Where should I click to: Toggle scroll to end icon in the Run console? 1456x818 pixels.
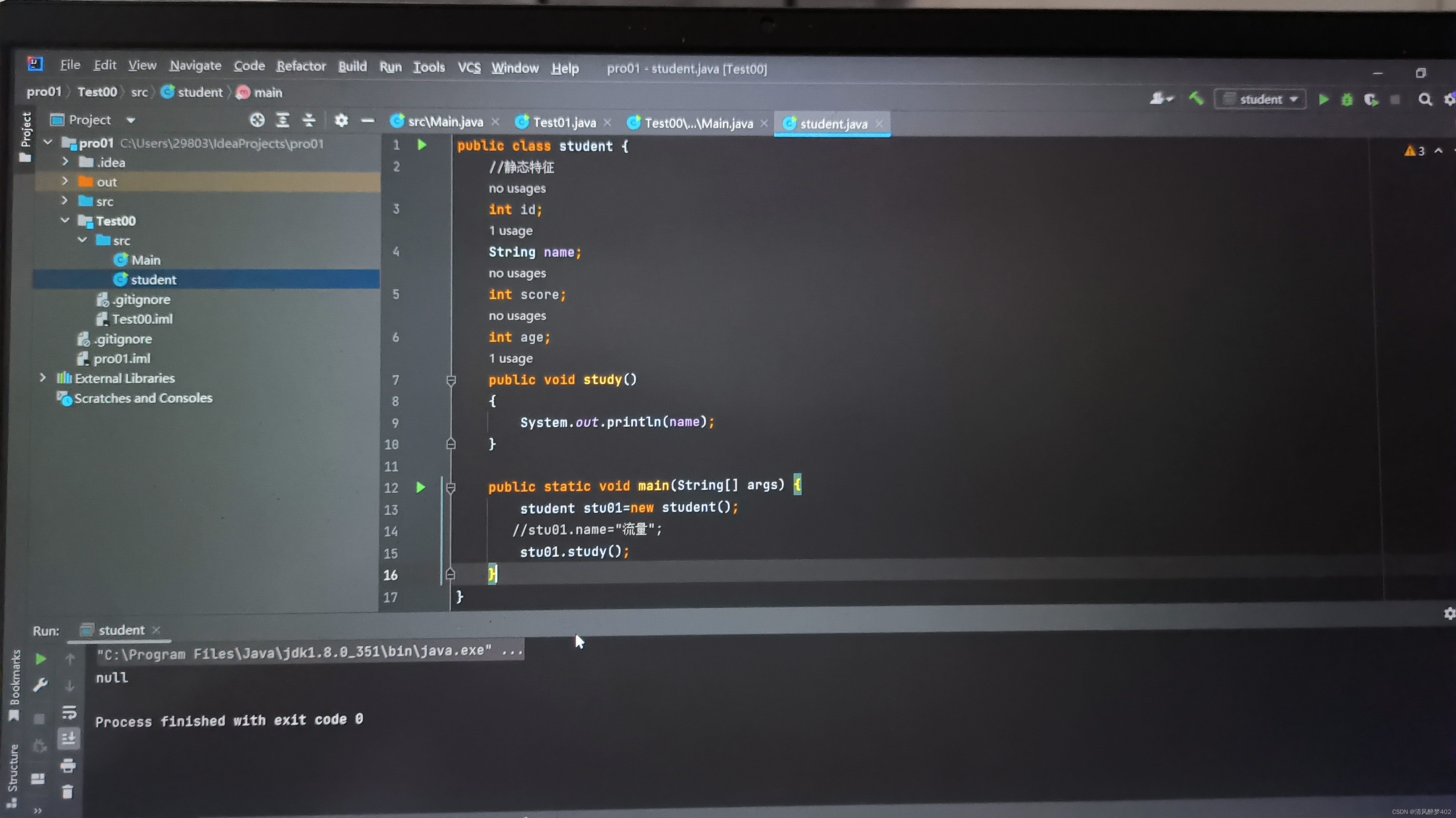click(68, 738)
